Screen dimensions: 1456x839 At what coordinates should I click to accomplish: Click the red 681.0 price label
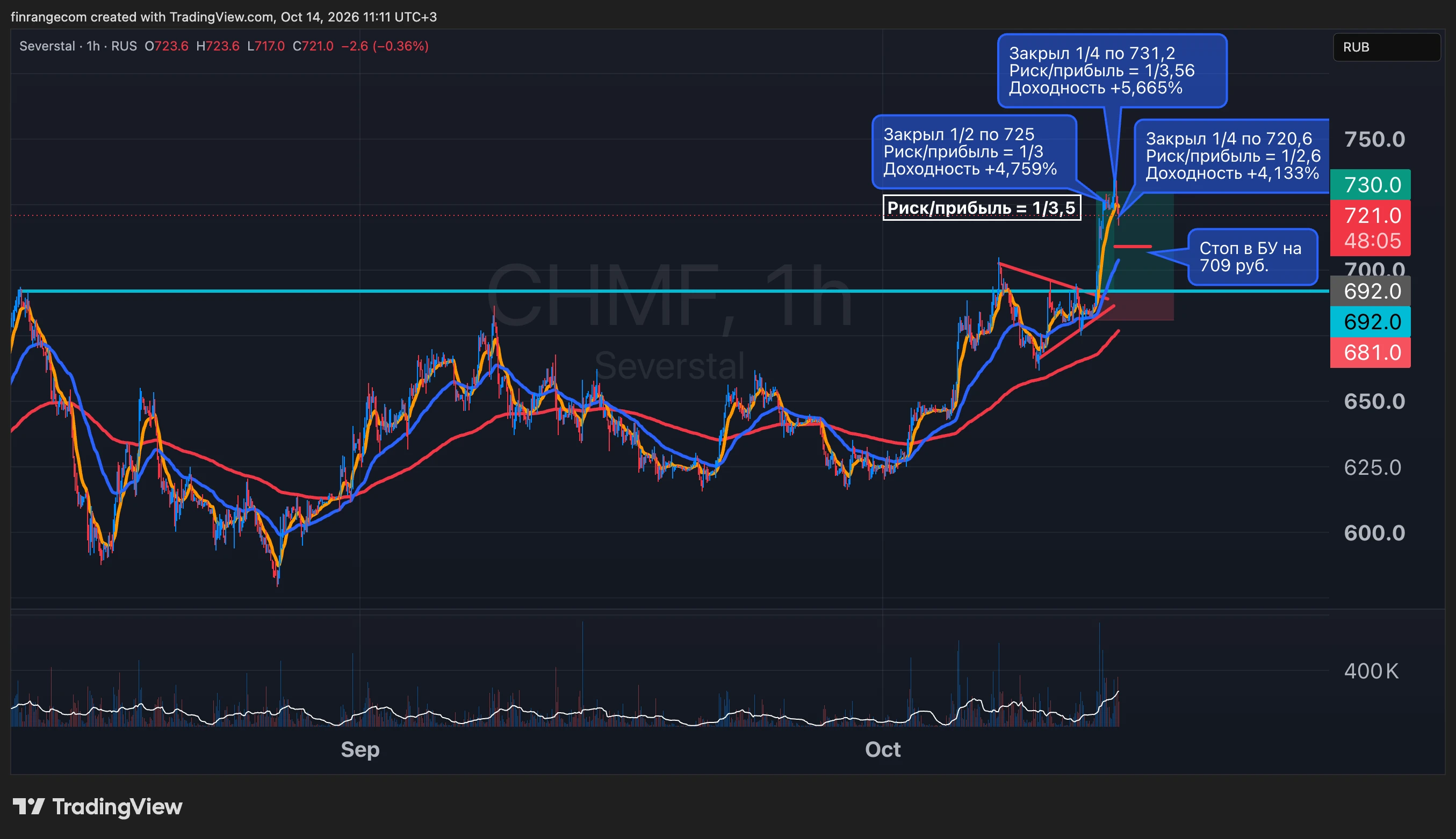[x=1370, y=352]
